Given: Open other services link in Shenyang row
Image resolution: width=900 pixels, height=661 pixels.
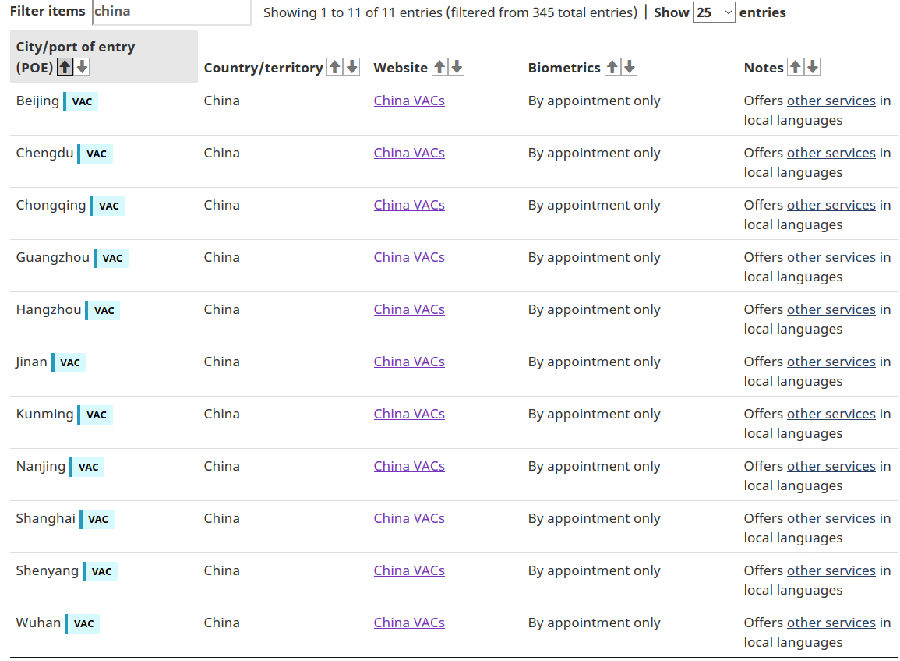Looking at the screenshot, I should click(831, 570).
